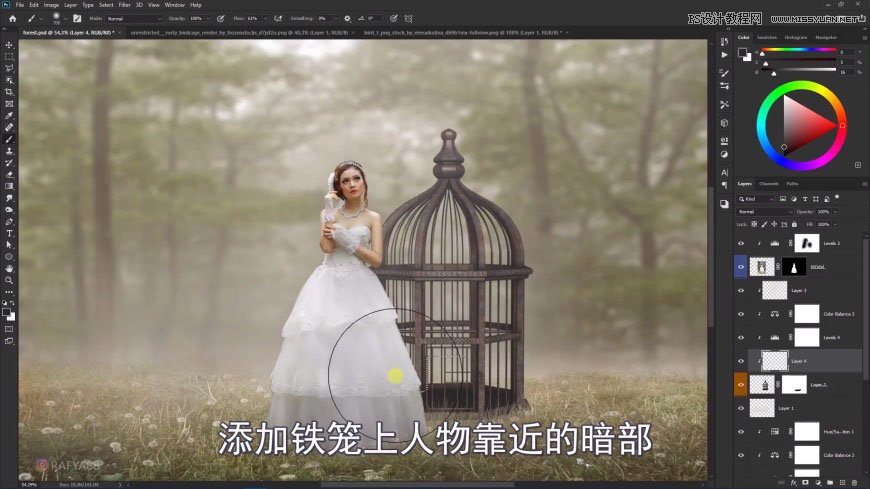Switch to the Swatches tab
The image size is (870, 489).
coord(767,37)
